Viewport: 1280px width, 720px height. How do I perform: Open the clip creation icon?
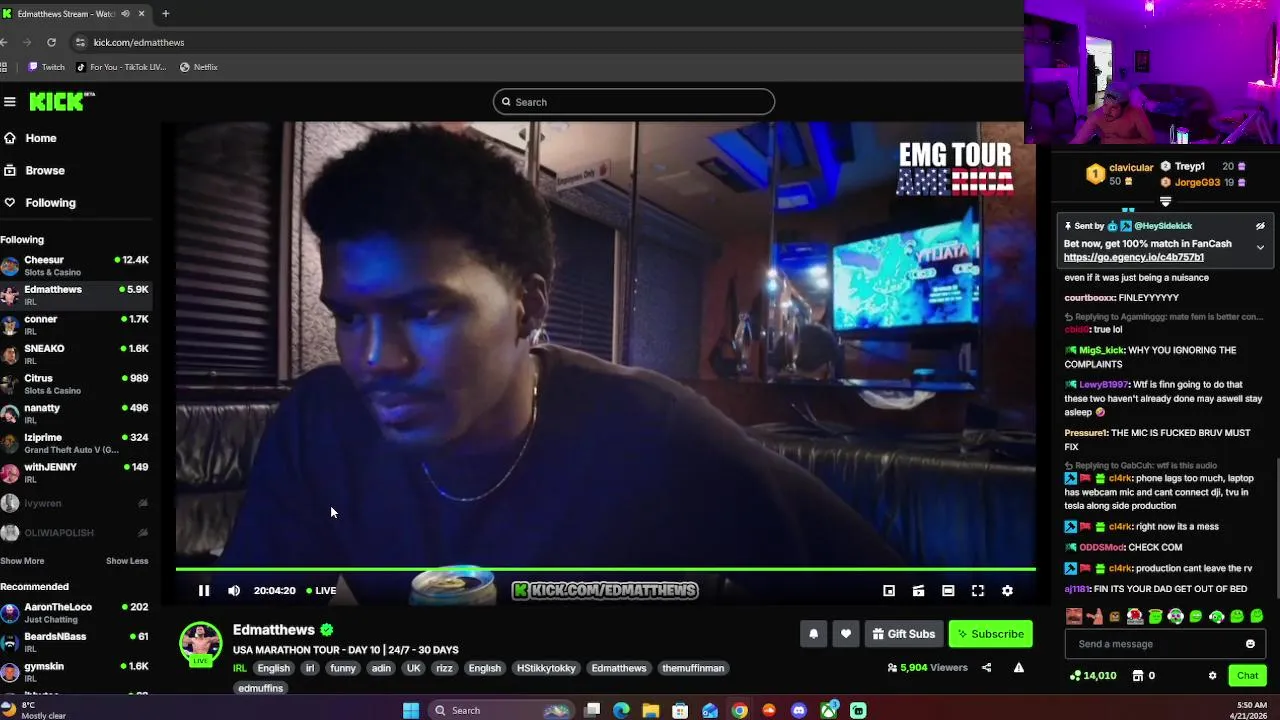[x=918, y=591]
